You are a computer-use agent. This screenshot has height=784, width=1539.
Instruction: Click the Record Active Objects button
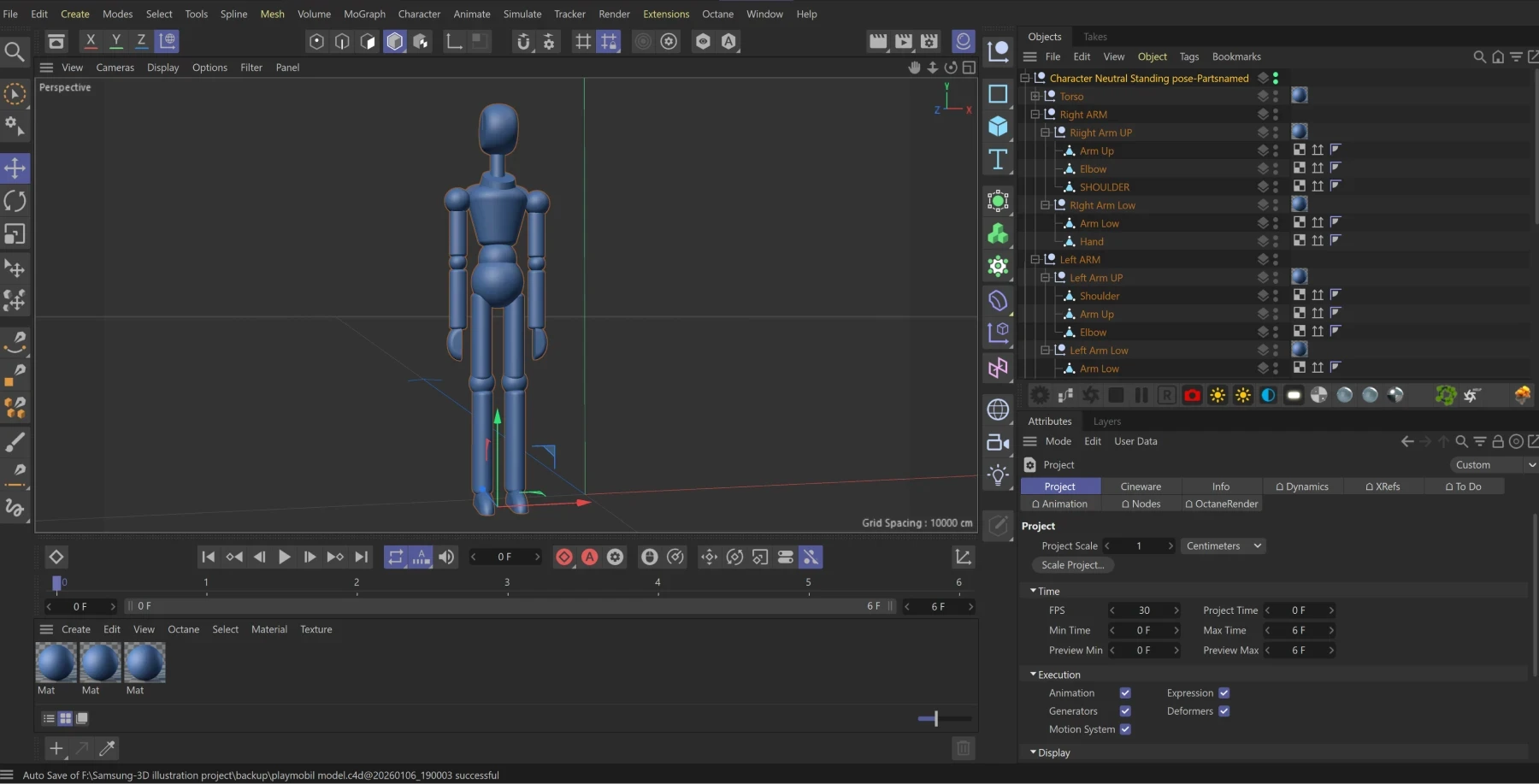pyautogui.click(x=564, y=557)
